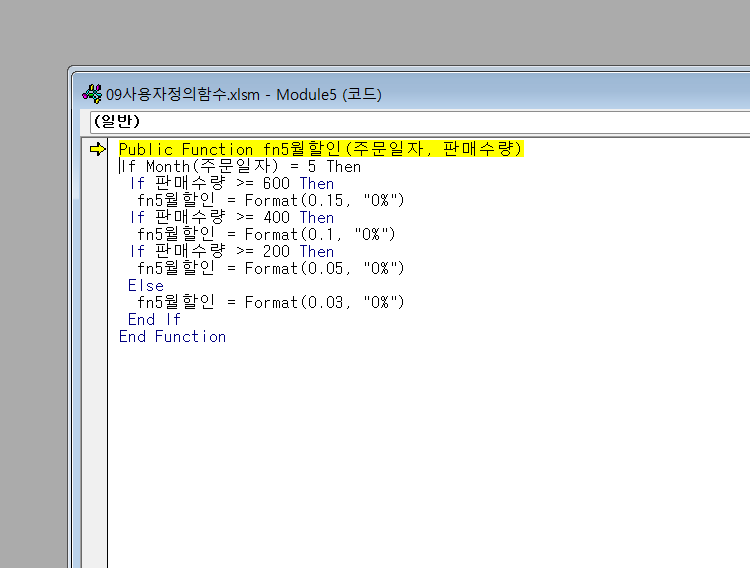This screenshot has width=750, height=568.
Task: Click margin indicator bar beside End Function
Action: pos(95,337)
